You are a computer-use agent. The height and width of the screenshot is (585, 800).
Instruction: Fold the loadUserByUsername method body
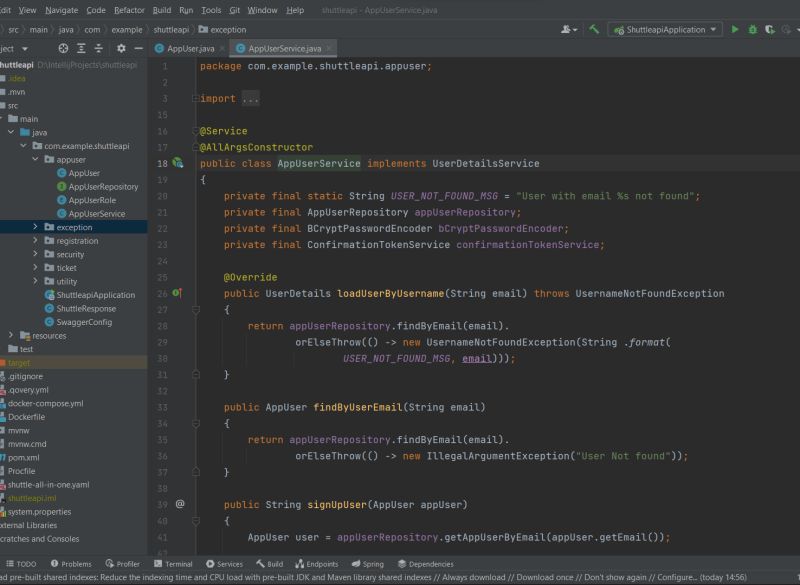coord(196,310)
